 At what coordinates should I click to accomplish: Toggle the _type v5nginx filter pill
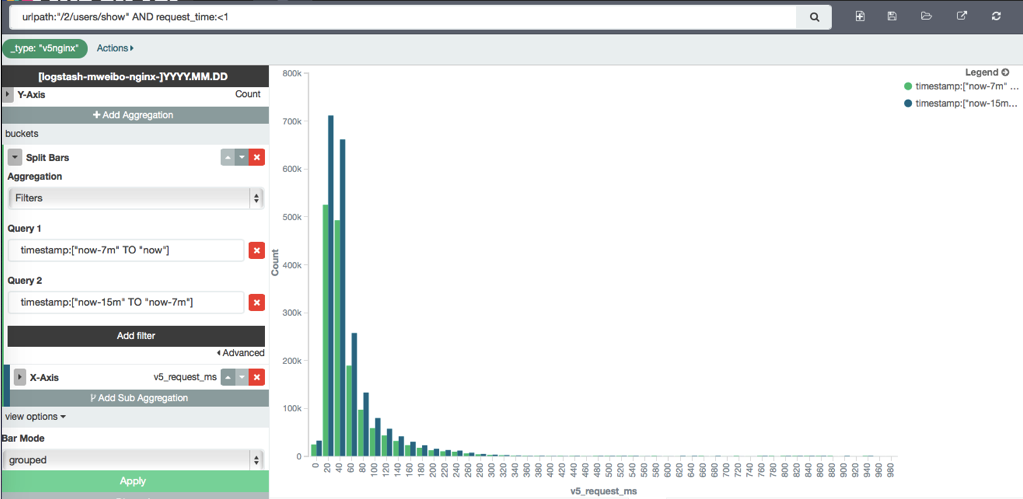[46, 48]
